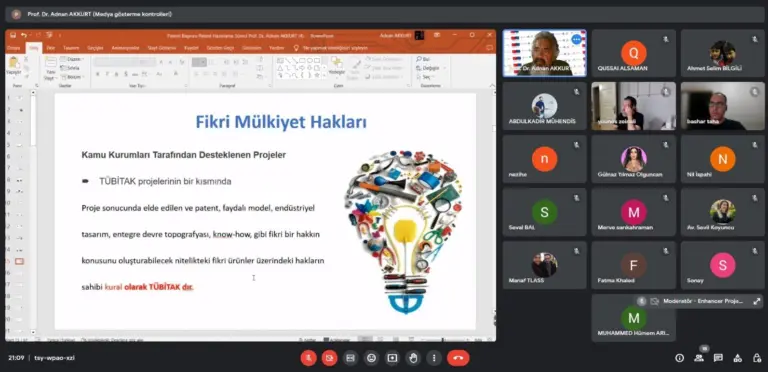Click the Bul find button
This screenshot has width=768, height=372.
click(423, 59)
